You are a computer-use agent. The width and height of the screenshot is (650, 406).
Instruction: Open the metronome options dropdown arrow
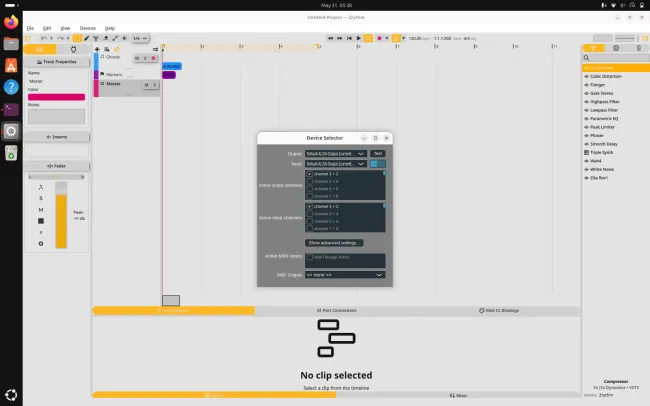click(x=403, y=38)
